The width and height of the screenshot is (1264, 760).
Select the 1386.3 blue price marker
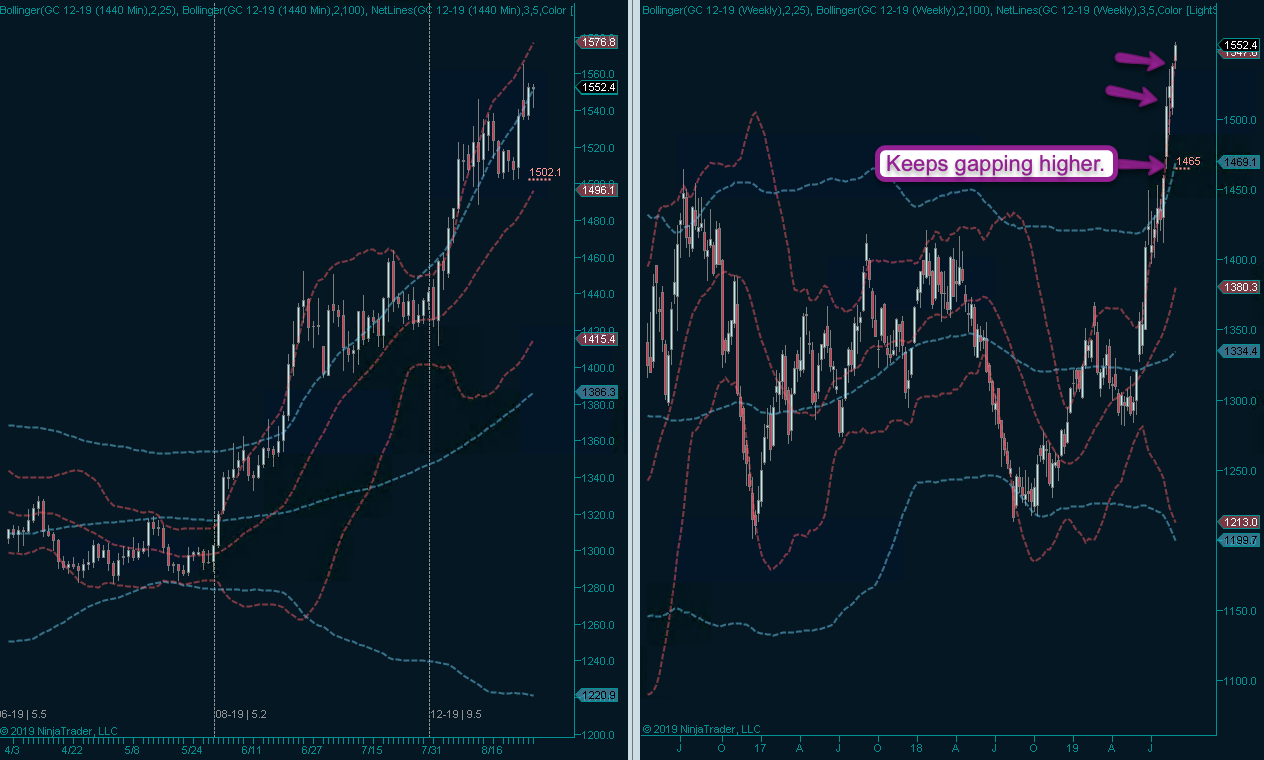click(x=600, y=393)
